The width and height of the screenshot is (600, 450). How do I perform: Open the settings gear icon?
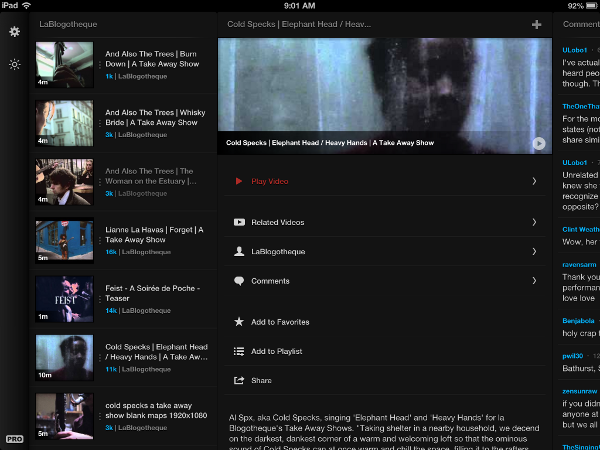click(14, 32)
